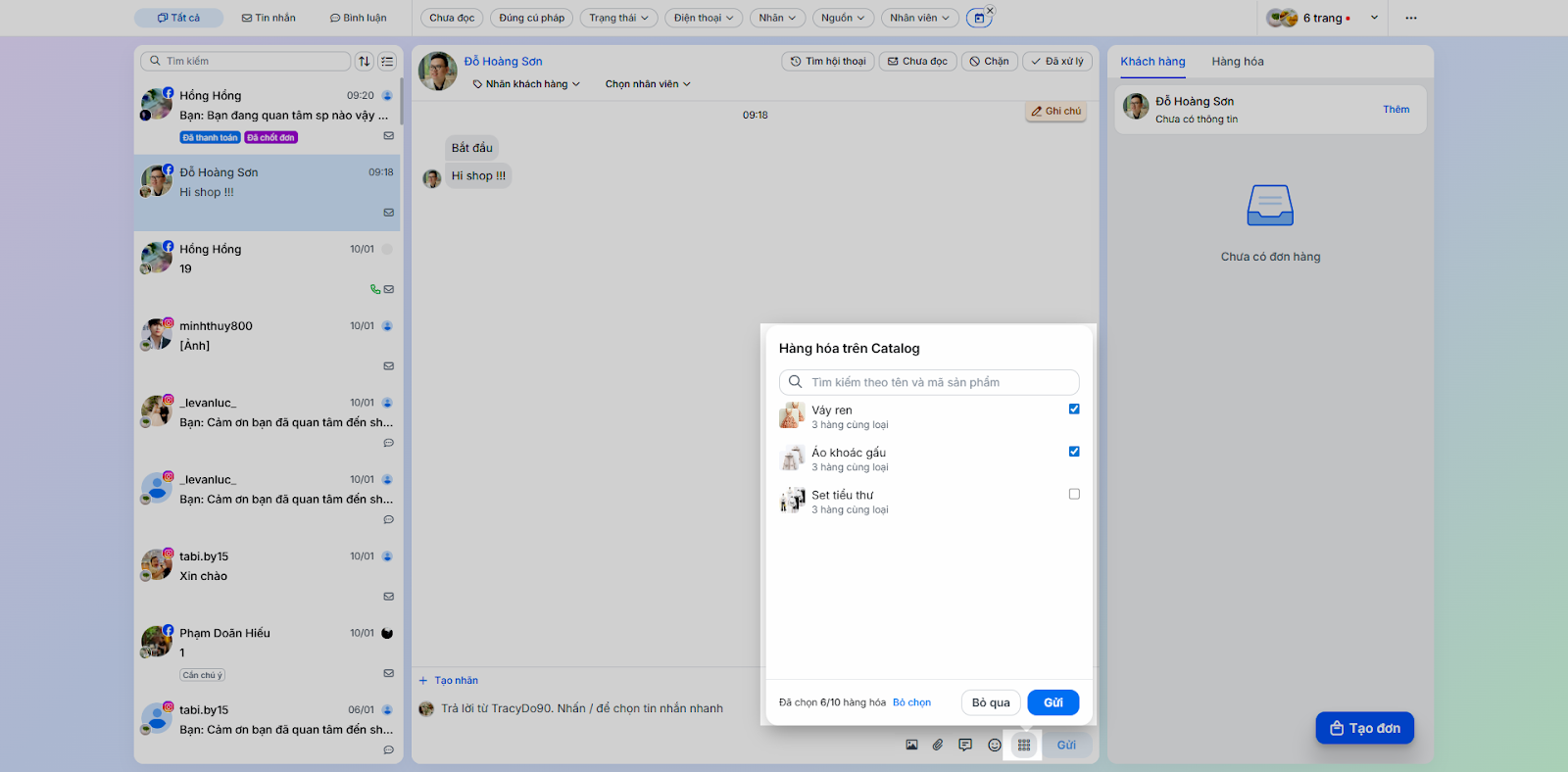Image resolution: width=1568 pixels, height=772 pixels.
Task: Uncheck the Áo khoác gấu checkbox
Action: click(1074, 452)
